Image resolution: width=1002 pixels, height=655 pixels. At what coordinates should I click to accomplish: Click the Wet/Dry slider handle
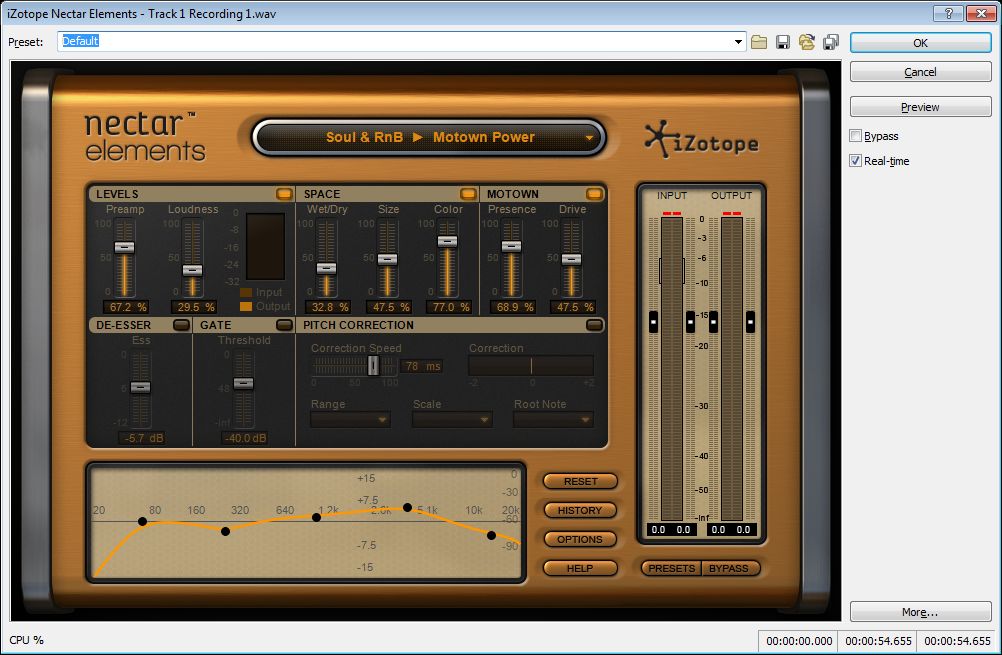pos(327,268)
